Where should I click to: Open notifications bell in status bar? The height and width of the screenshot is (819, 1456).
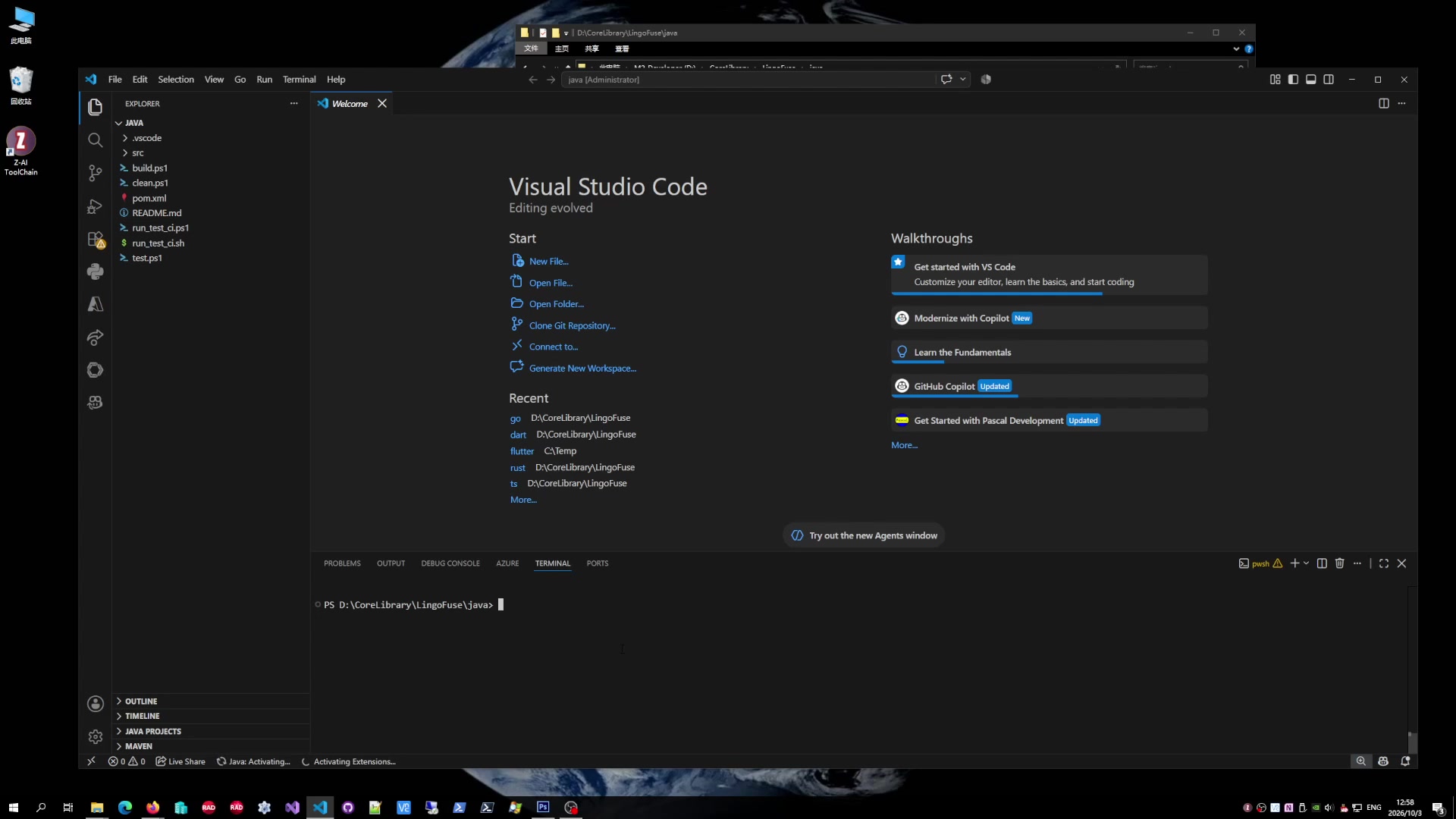coord(1405,761)
